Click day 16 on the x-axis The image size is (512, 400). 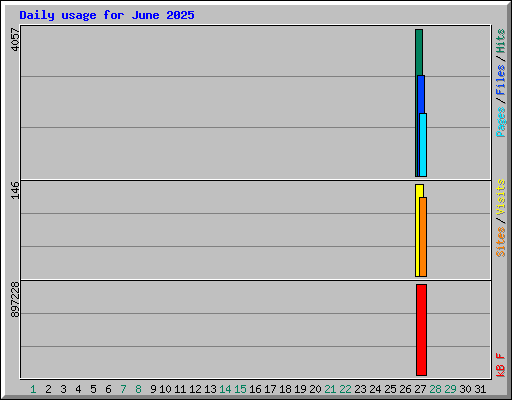tap(255, 389)
